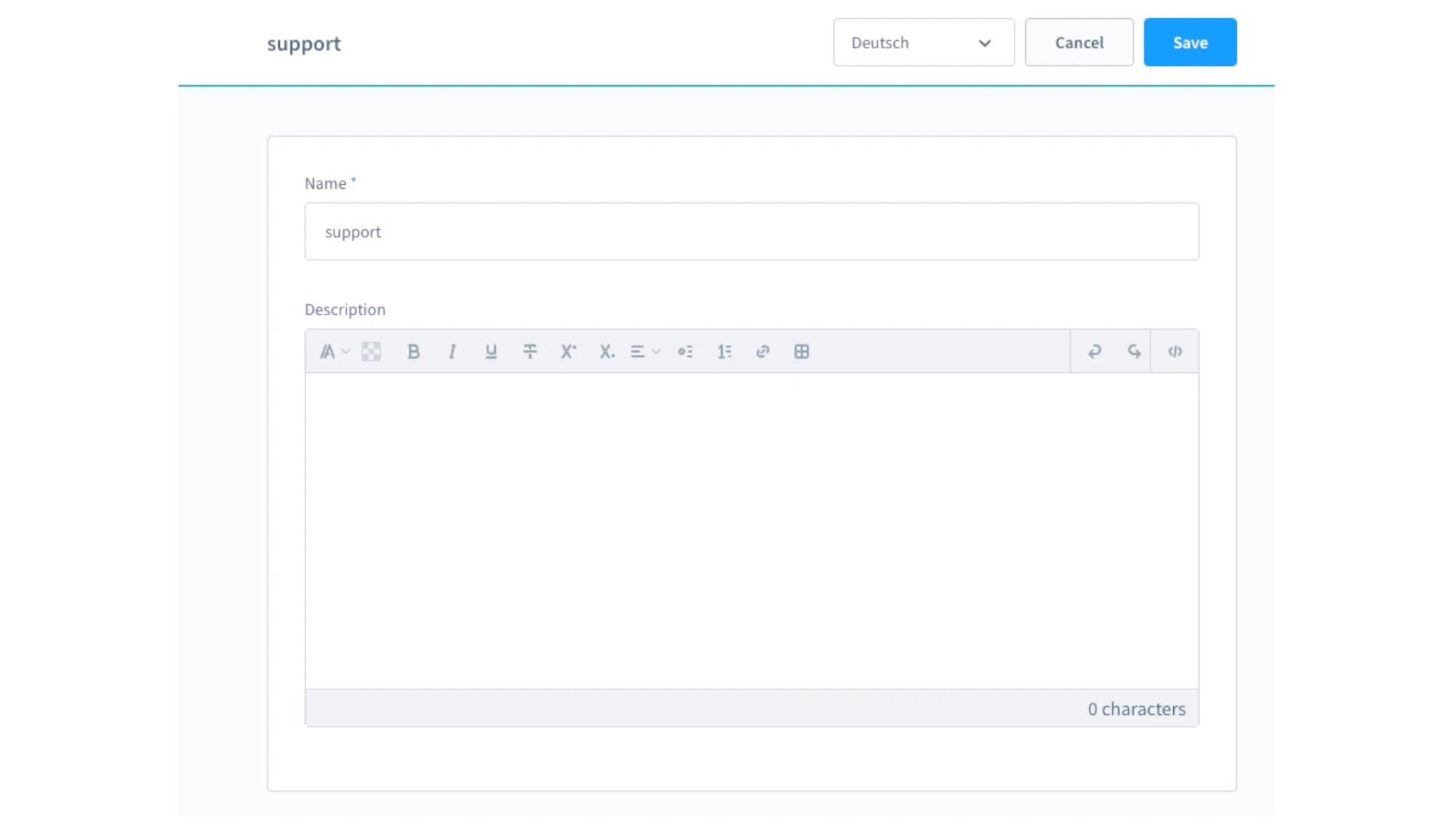The width and height of the screenshot is (1456, 819).
Task: Apply bold formatting in the editor
Action: pyautogui.click(x=414, y=351)
